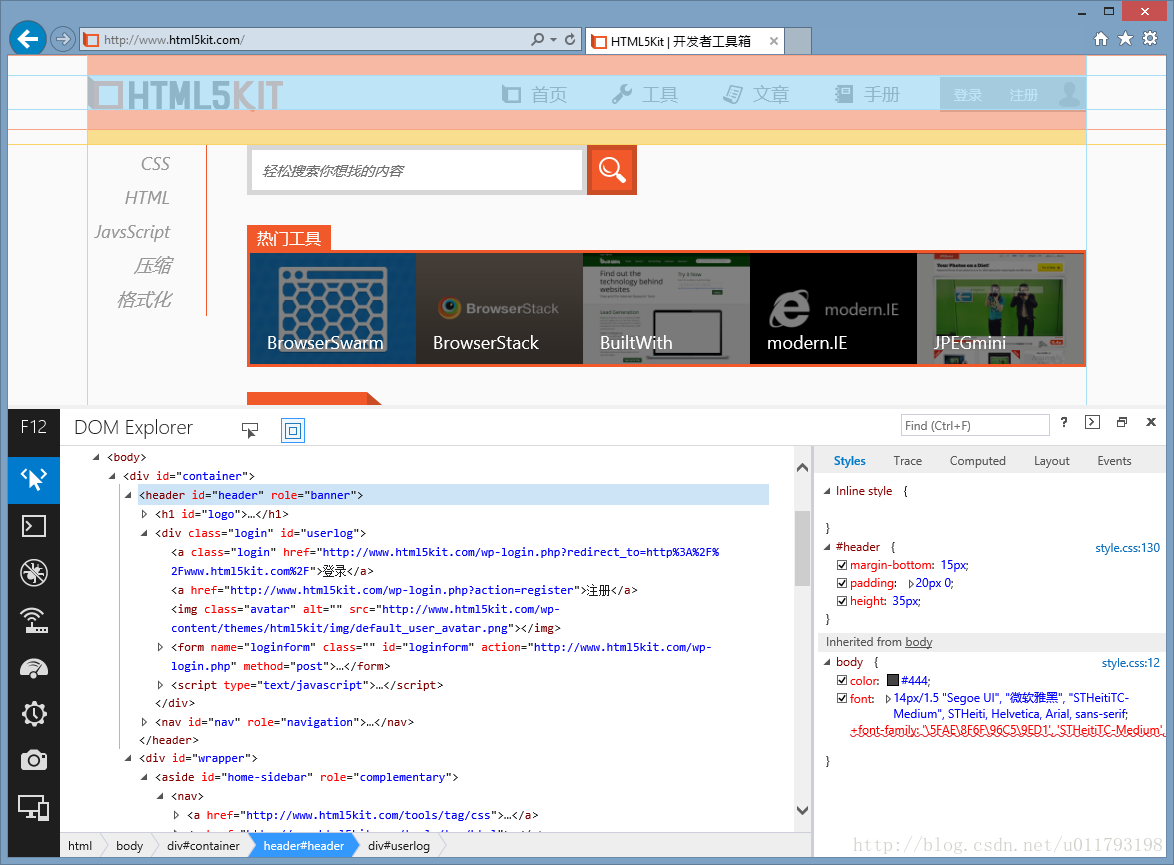
Task: Click the Select element pointer icon
Action: click(250, 430)
